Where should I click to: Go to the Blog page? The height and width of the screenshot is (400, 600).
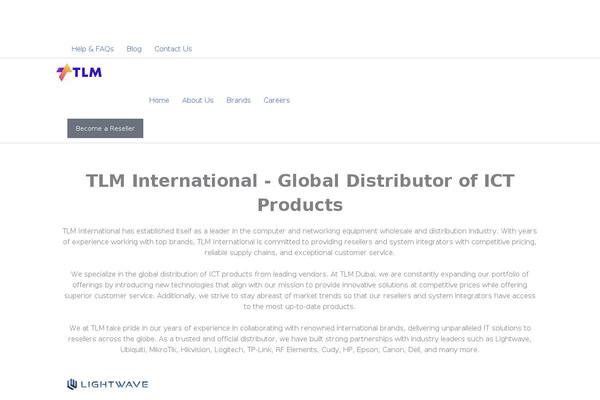click(x=134, y=49)
